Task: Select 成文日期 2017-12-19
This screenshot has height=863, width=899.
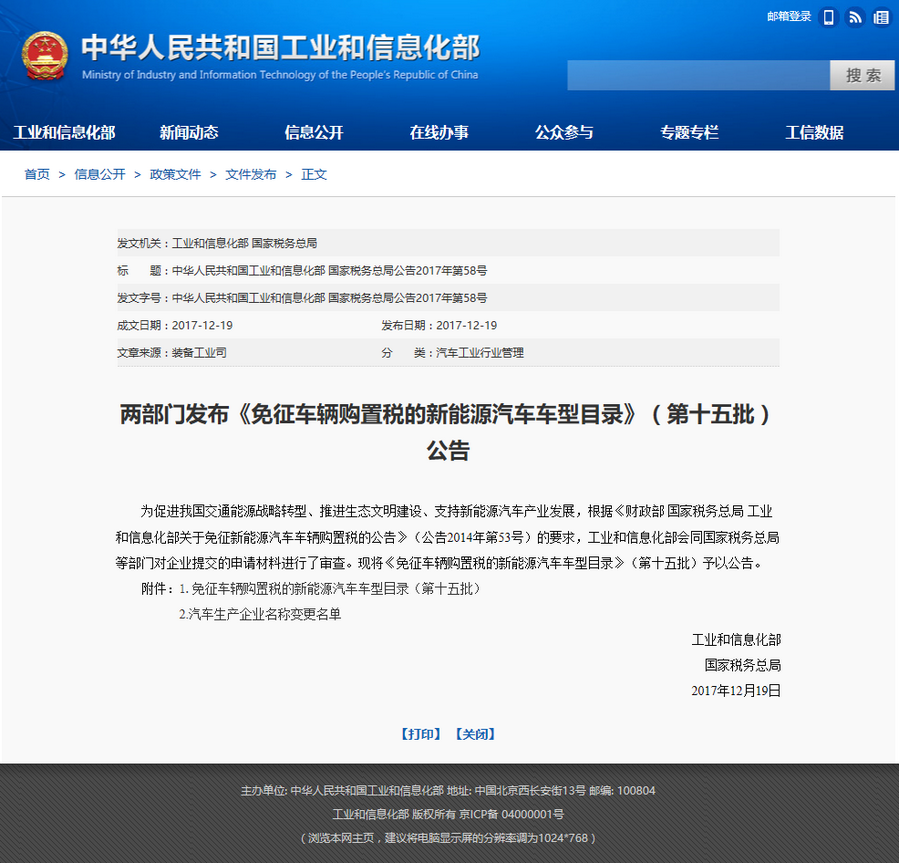Action: point(175,325)
